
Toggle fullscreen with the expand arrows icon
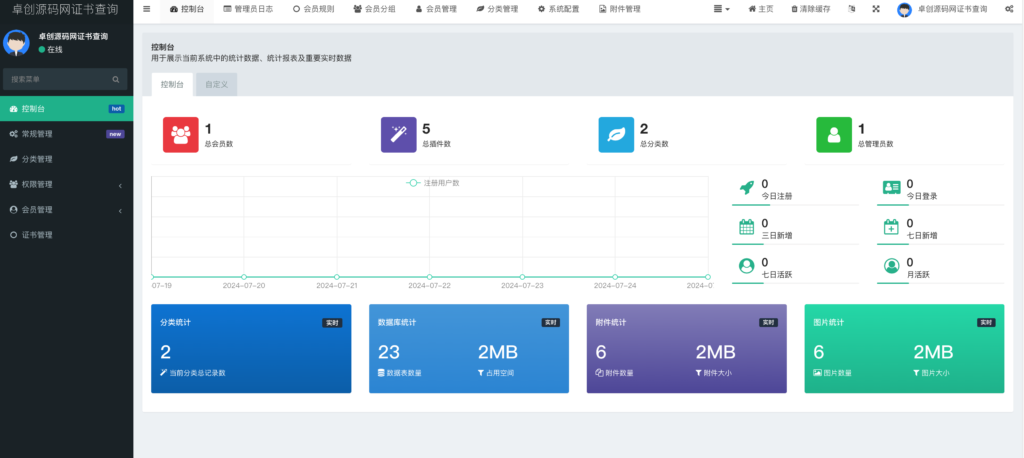pyautogui.click(x=876, y=9)
